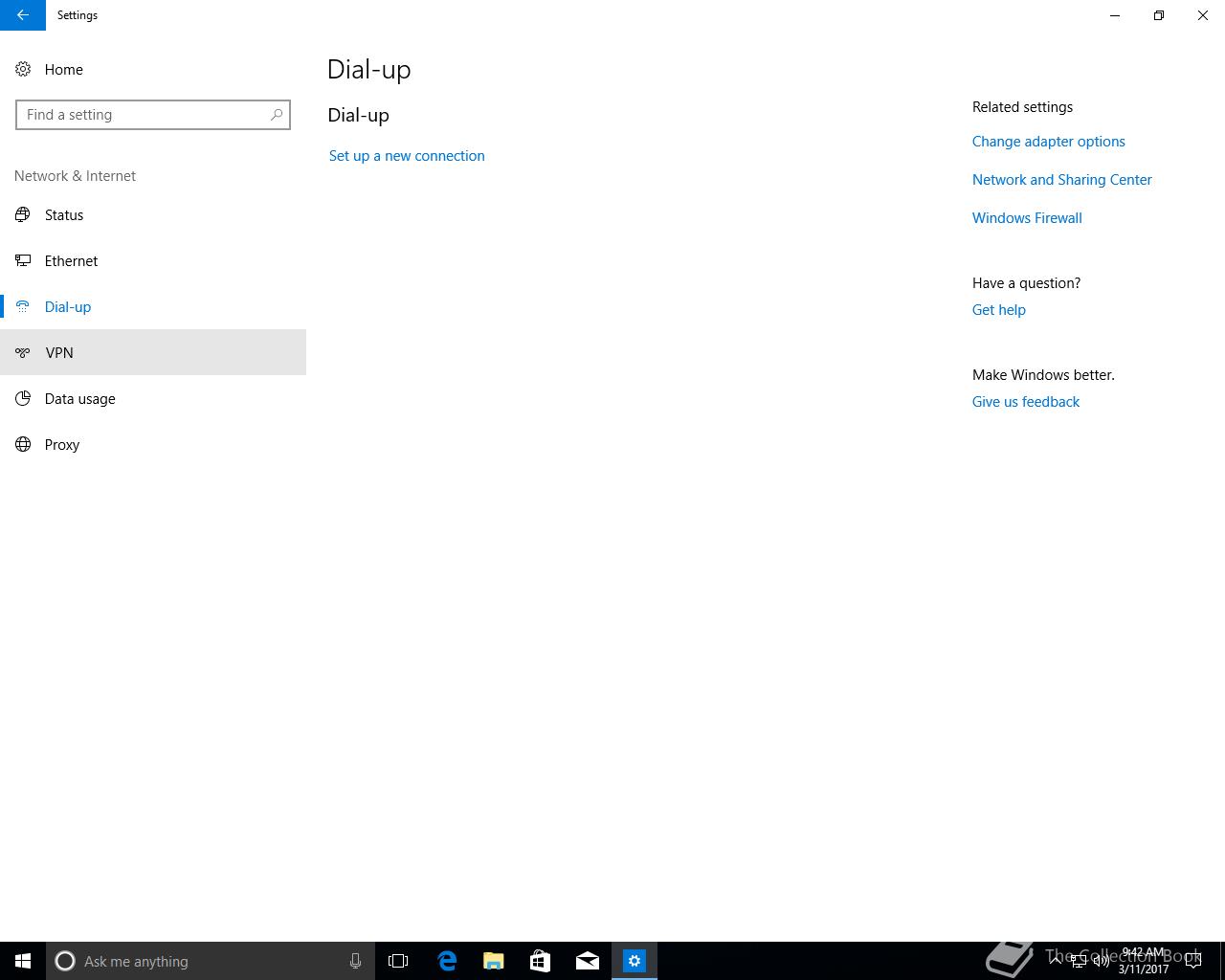Click the Windows Firewall link
This screenshot has height=980, width=1225.
(1027, 218)
